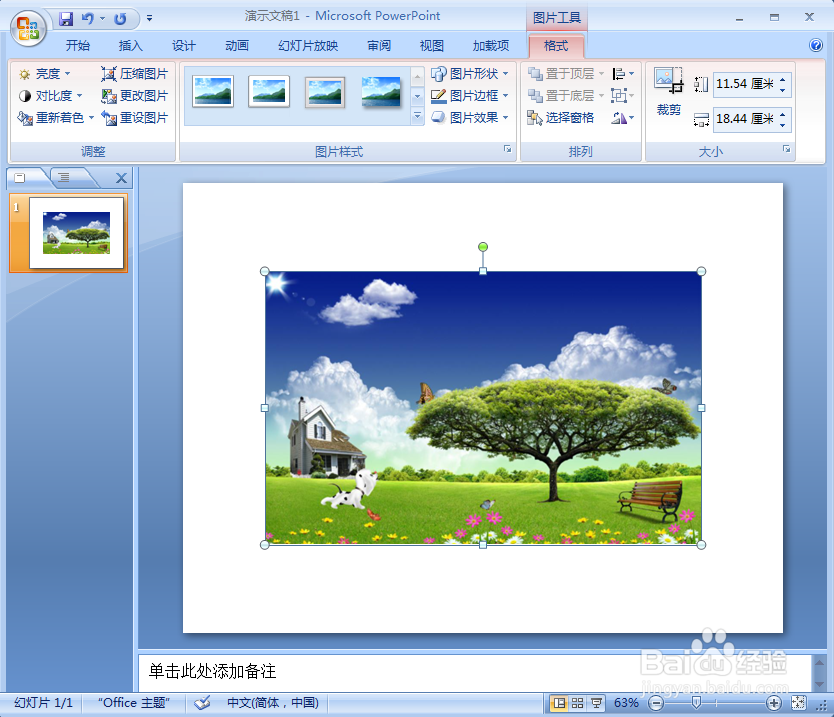Click 置于顶层 bring to front
Viewport: 834px width, 717px height.
click(x=566, y=73)
